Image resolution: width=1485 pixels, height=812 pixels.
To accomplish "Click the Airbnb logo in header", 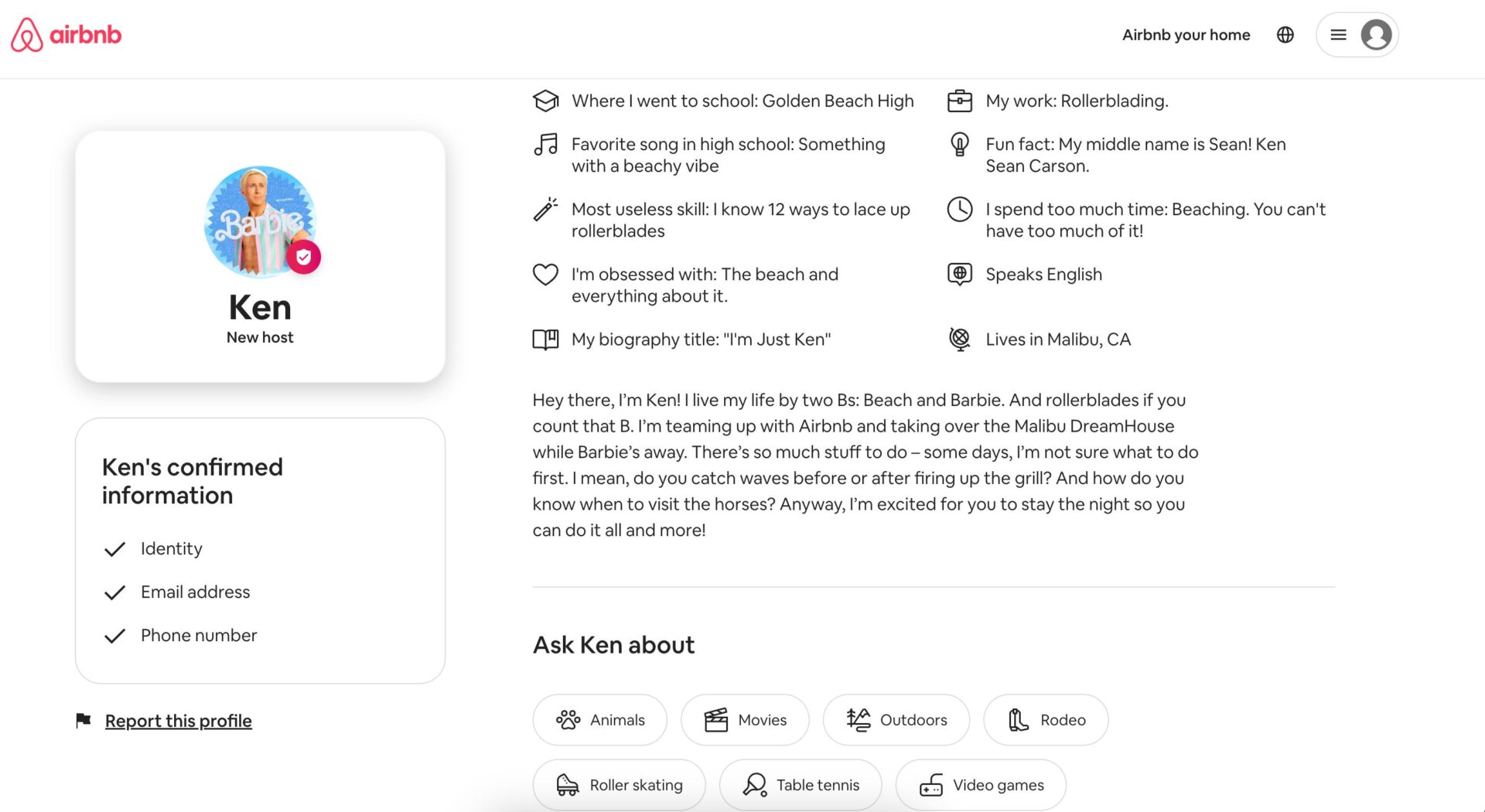I will [66, 35].
